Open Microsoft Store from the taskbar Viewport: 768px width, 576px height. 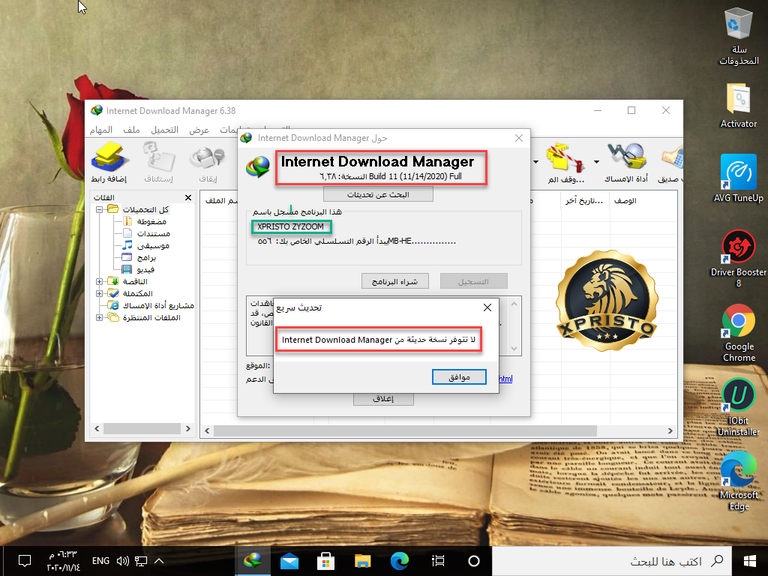pyautogui.click(x=326, y=561)
